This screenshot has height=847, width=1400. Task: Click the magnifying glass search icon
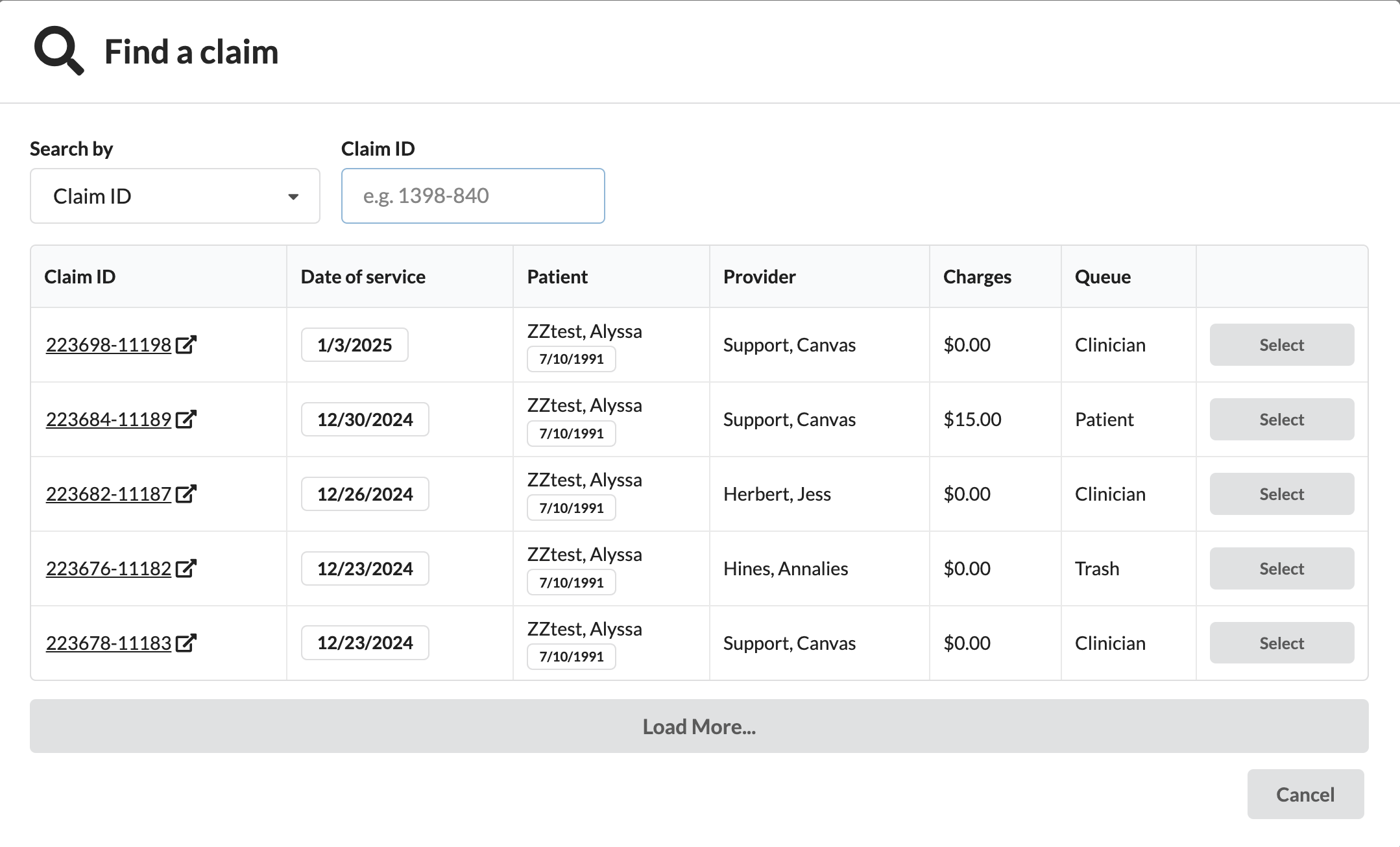pos(58,51)
